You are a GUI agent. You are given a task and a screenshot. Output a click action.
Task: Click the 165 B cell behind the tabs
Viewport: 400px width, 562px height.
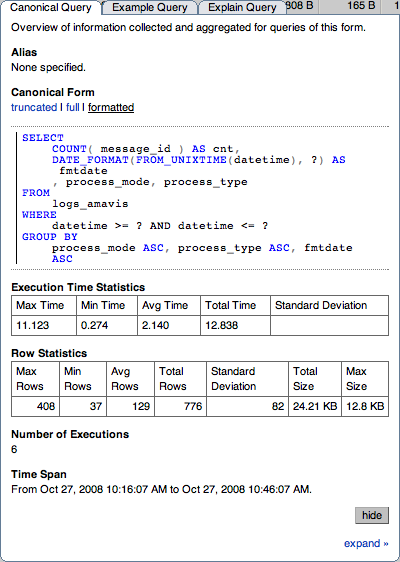tap(361, 6)
